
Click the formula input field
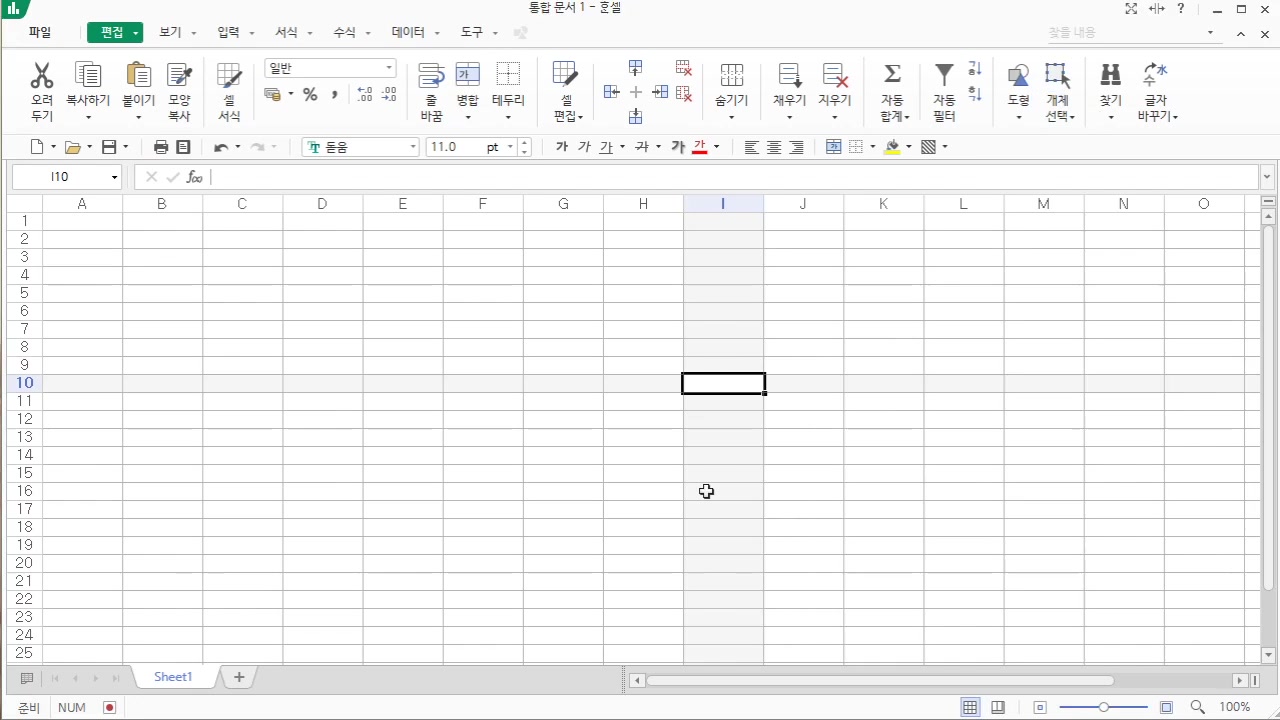730,177
